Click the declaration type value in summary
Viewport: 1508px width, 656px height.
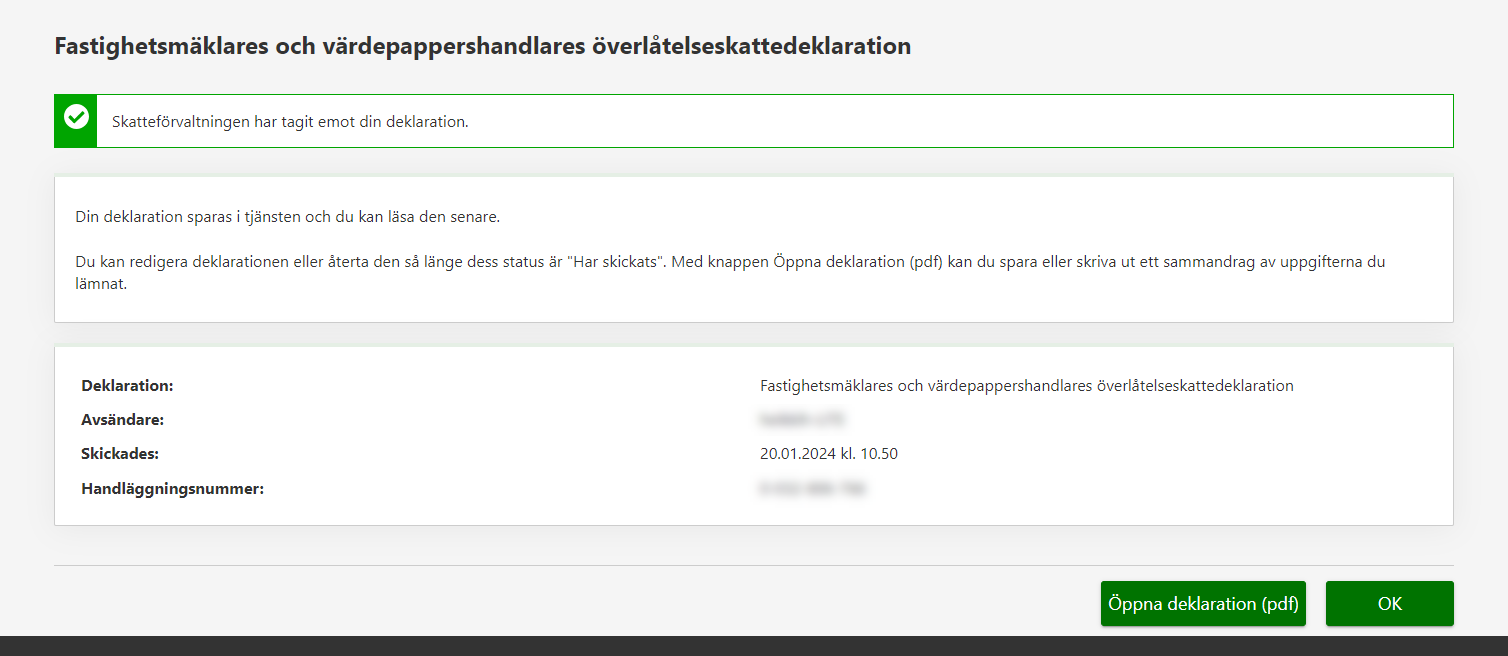1026,386
